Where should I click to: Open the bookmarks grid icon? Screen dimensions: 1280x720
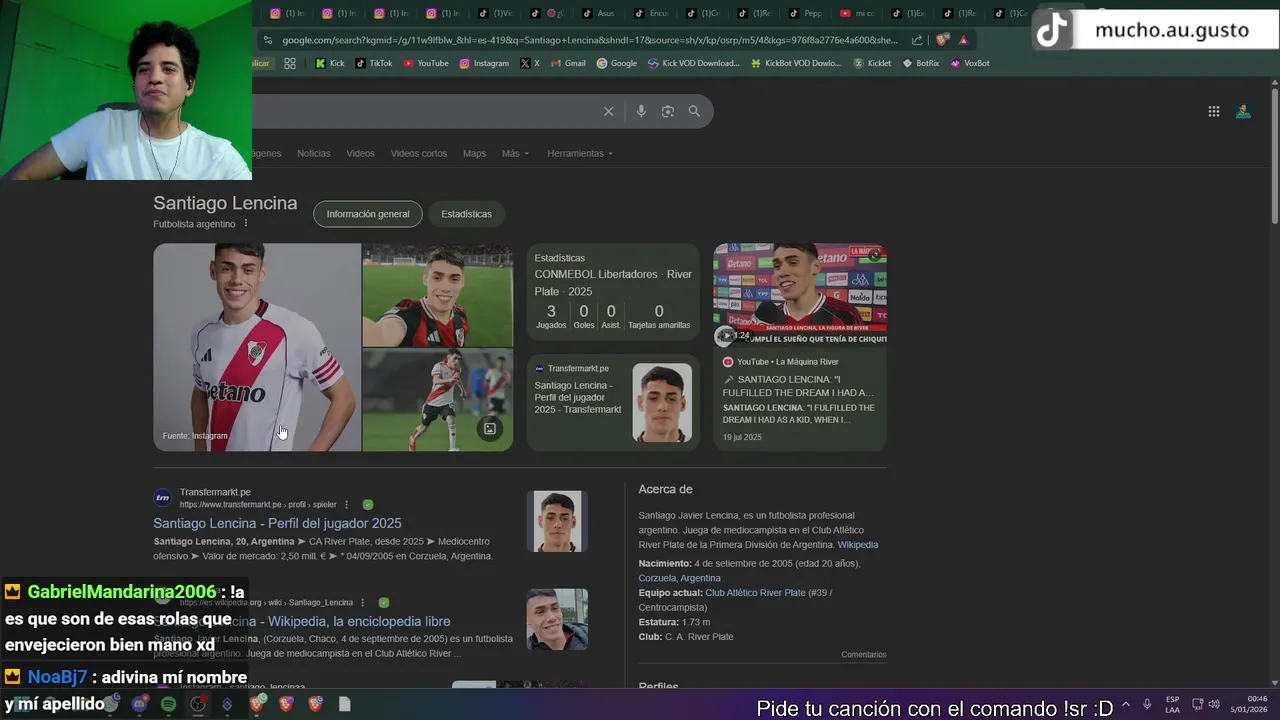tap(290, 63)
